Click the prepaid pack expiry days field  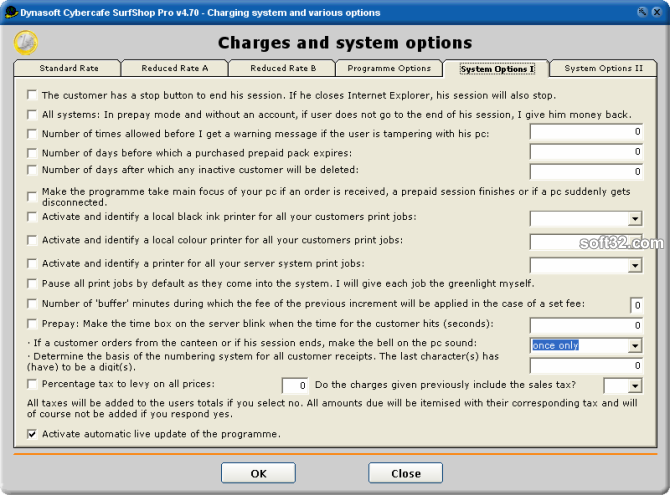point(586,152)
